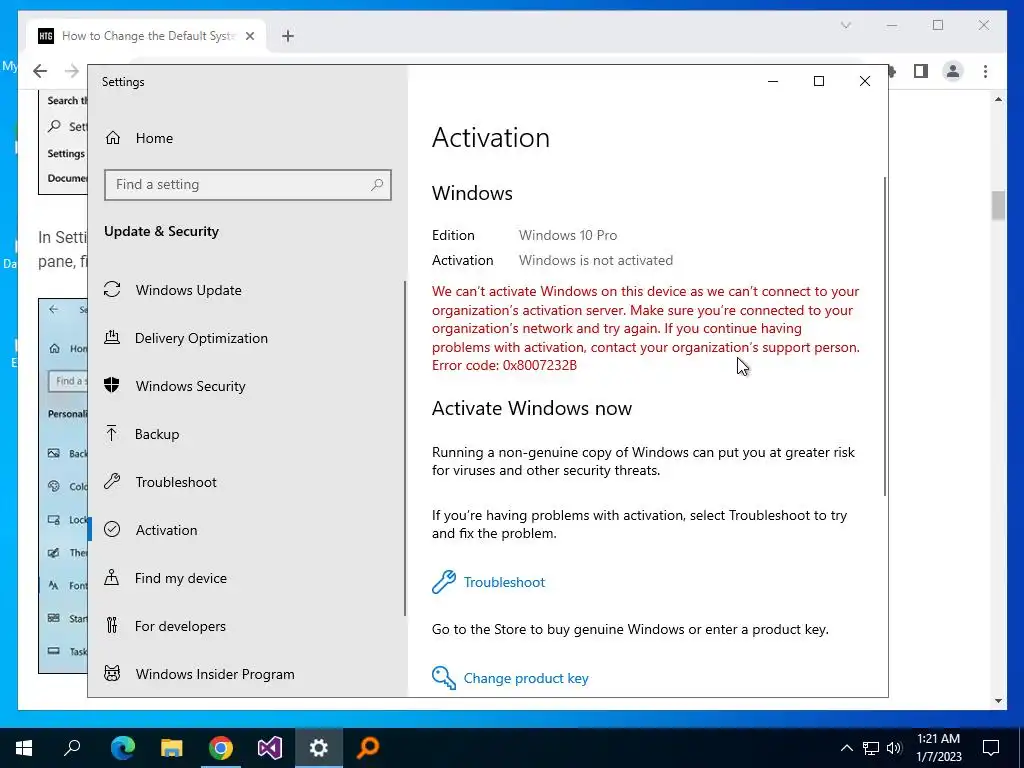Click the Settings content pane scrollbar
This screenshot has height=768, width=1024.
point(885,336)
